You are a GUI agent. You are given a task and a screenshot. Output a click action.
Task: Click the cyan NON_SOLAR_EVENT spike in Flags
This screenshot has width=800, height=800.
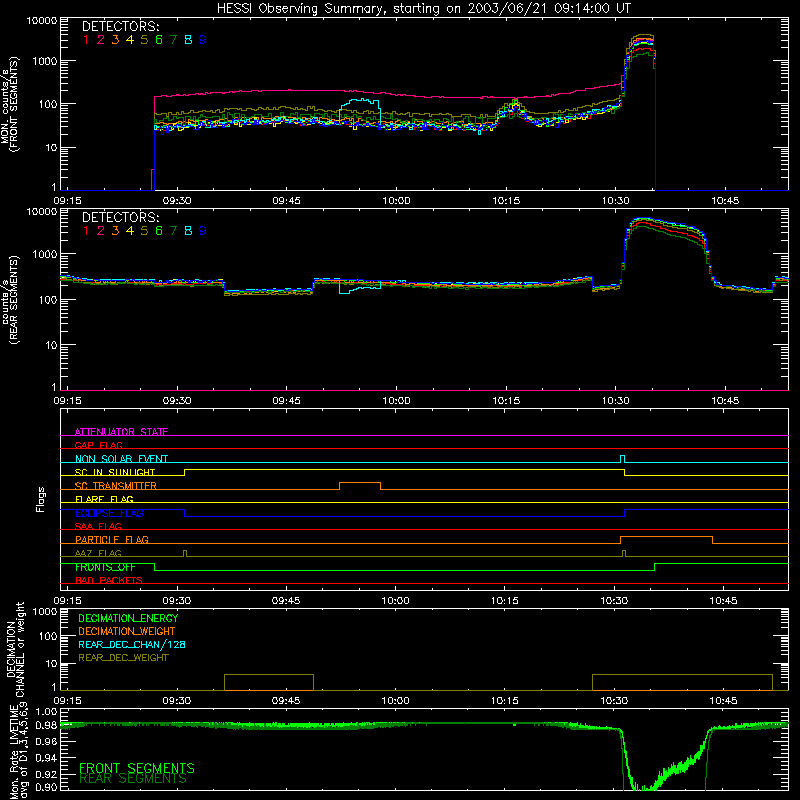click(x=622, y=459)
